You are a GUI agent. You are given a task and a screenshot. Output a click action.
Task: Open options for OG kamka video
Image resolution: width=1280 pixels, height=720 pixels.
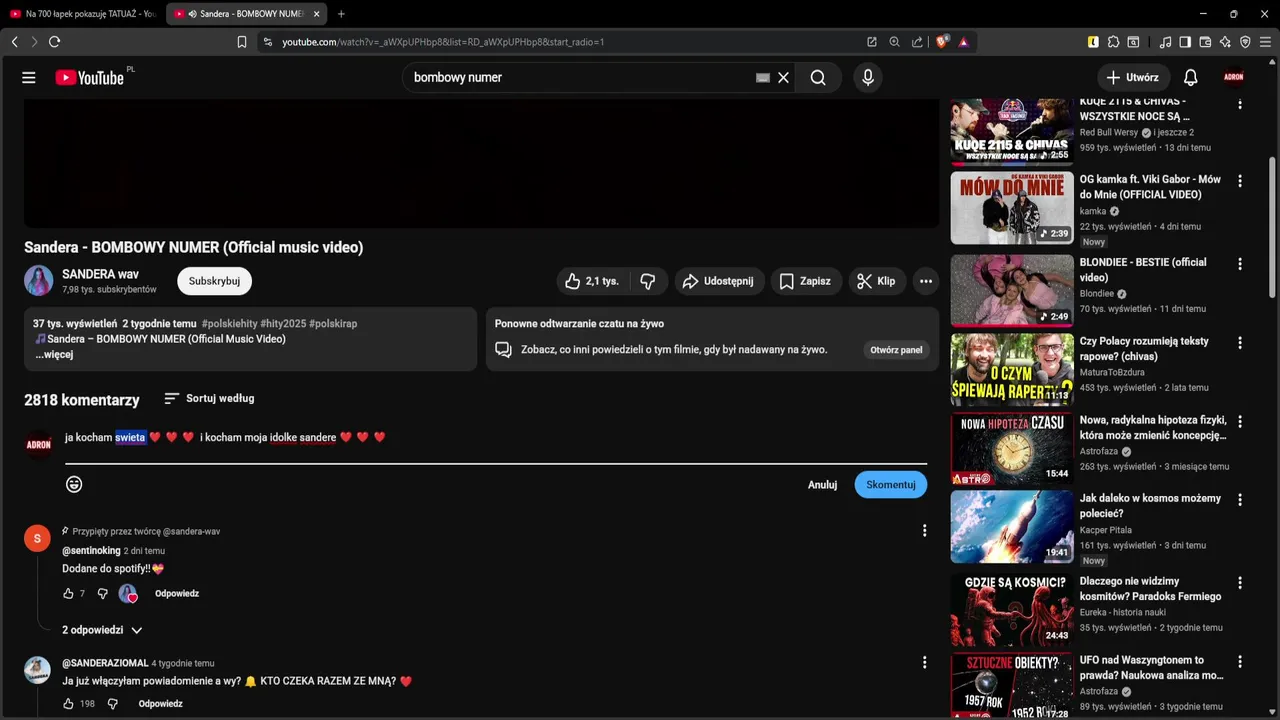point(1240,182)
